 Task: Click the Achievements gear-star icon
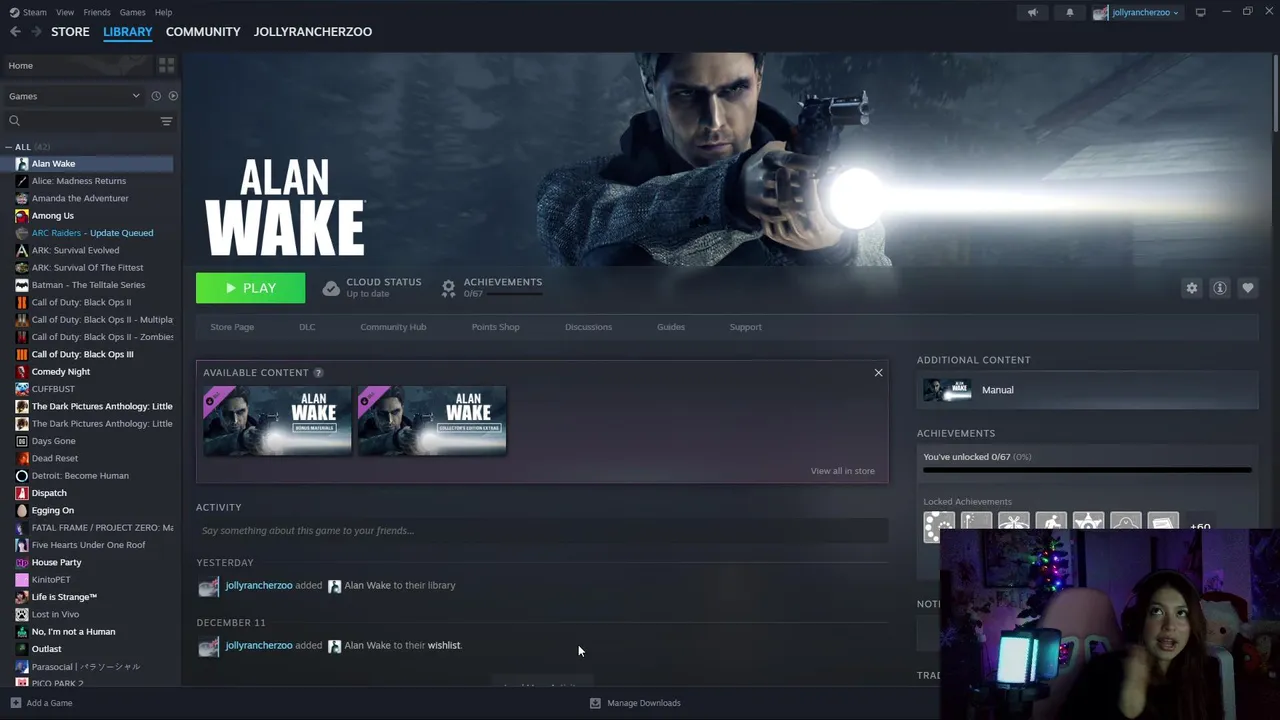tap(449, 288)
